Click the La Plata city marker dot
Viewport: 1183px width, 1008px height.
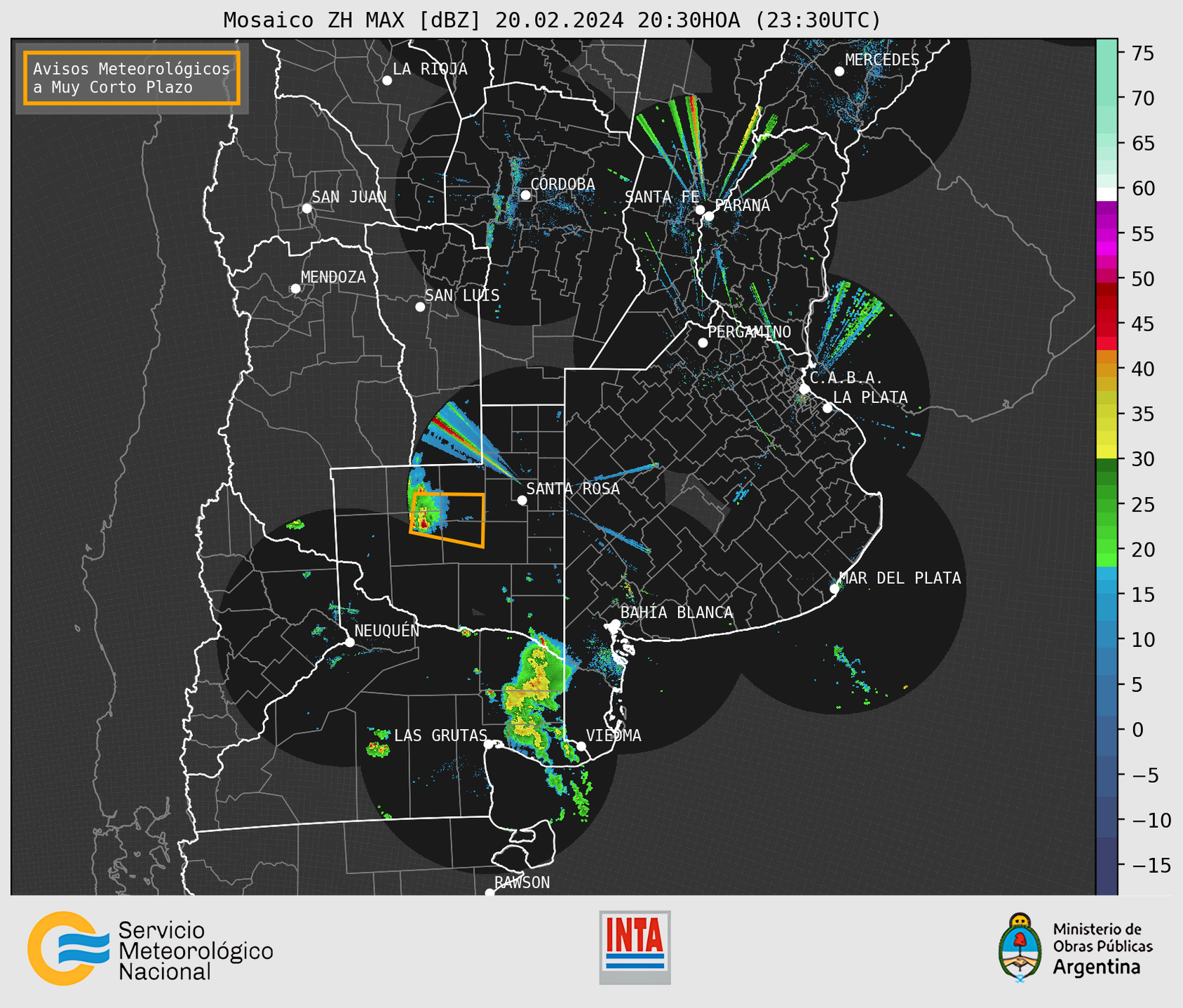point(827,408)
